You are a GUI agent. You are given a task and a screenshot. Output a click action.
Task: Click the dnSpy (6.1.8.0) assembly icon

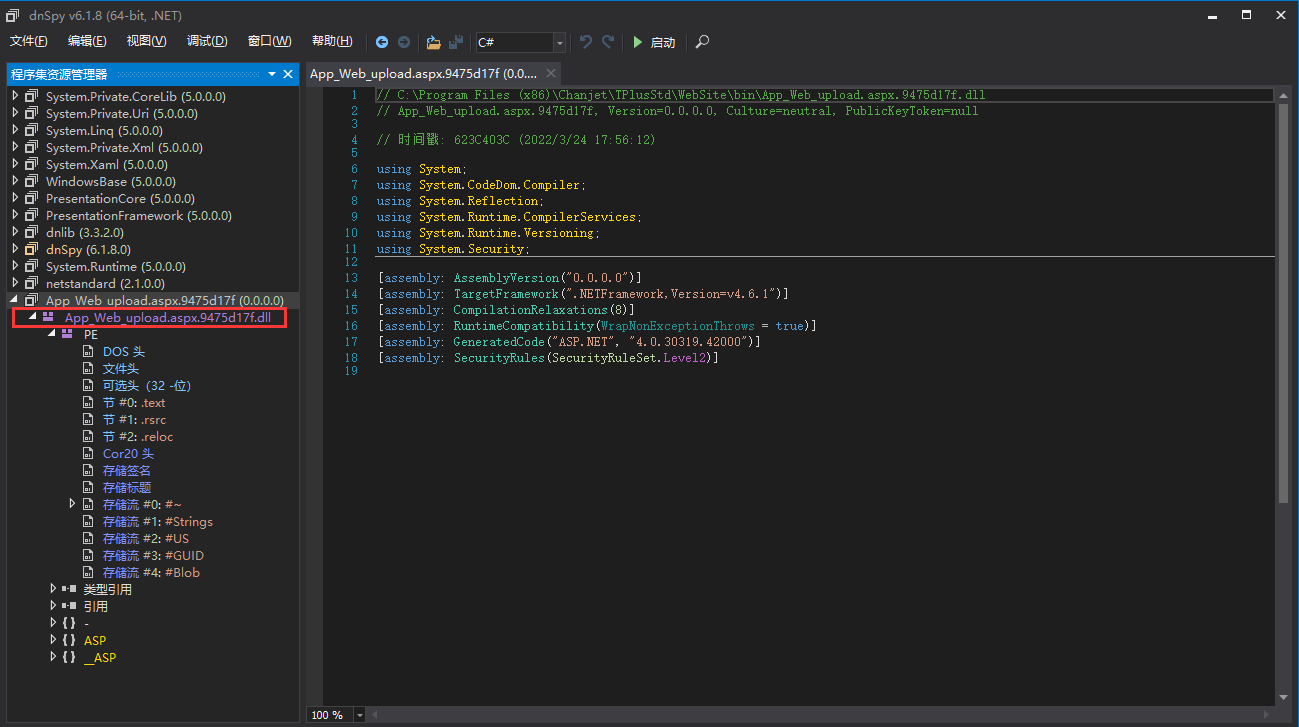coord(32,249)
